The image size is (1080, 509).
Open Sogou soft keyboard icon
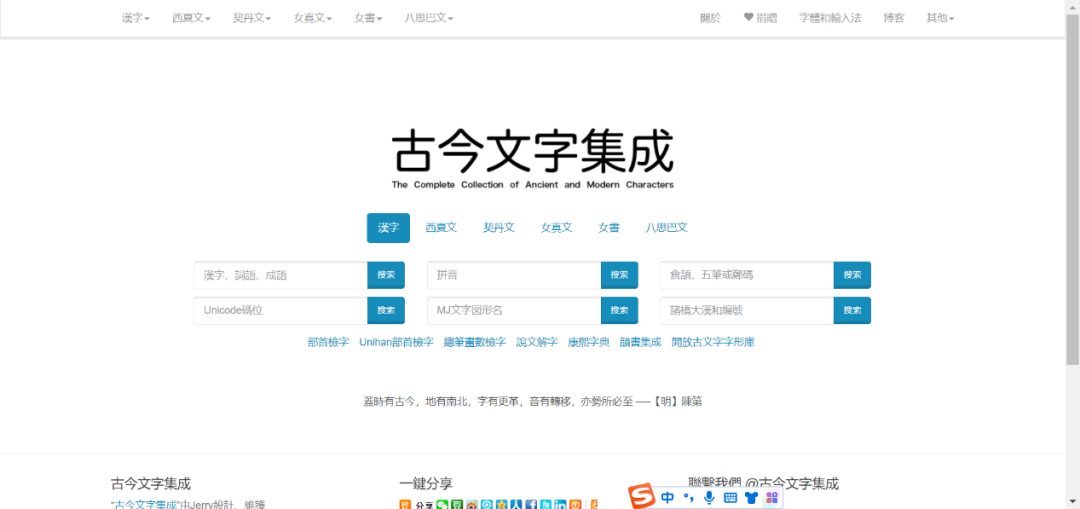tap(731, 497)
